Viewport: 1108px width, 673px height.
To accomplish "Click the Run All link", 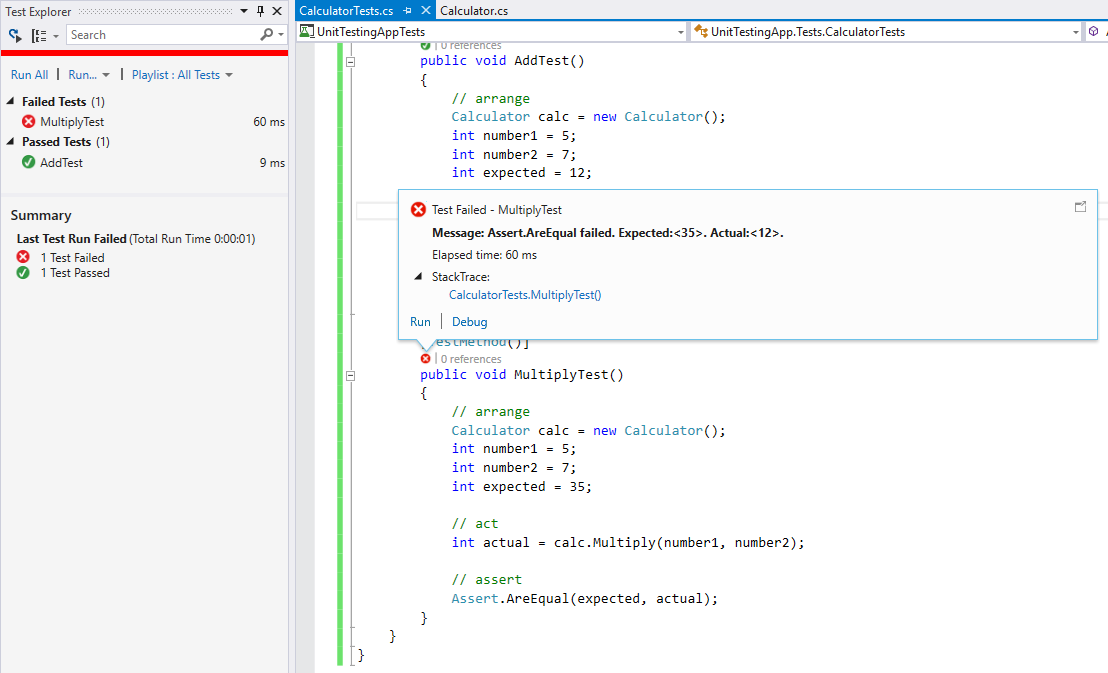I will pyautogui.click(x=29, y=75).
